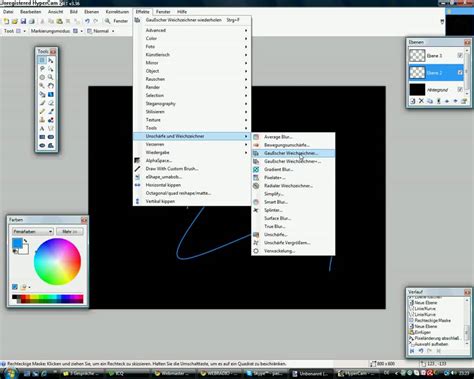The height and width of the screenshot is (379, 474).
Task: Choose Radialer Weichzeichner... effect
Action: click(293, 186)
